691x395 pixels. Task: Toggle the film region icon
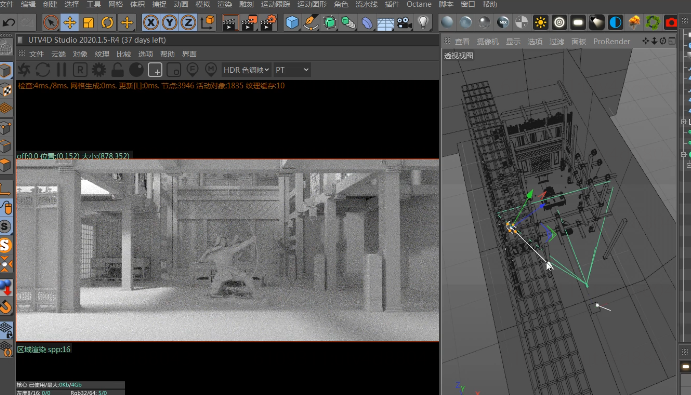(174, 70)
